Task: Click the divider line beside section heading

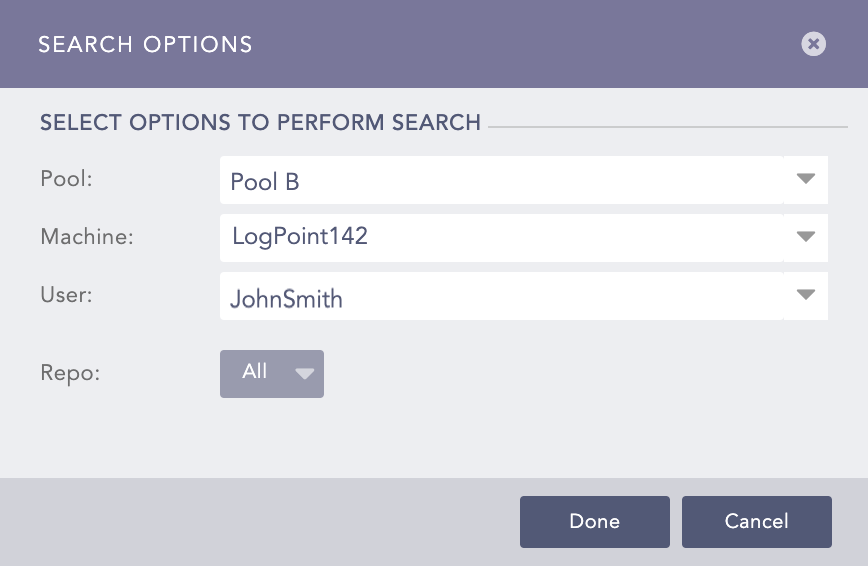Action: click(668, 128)
